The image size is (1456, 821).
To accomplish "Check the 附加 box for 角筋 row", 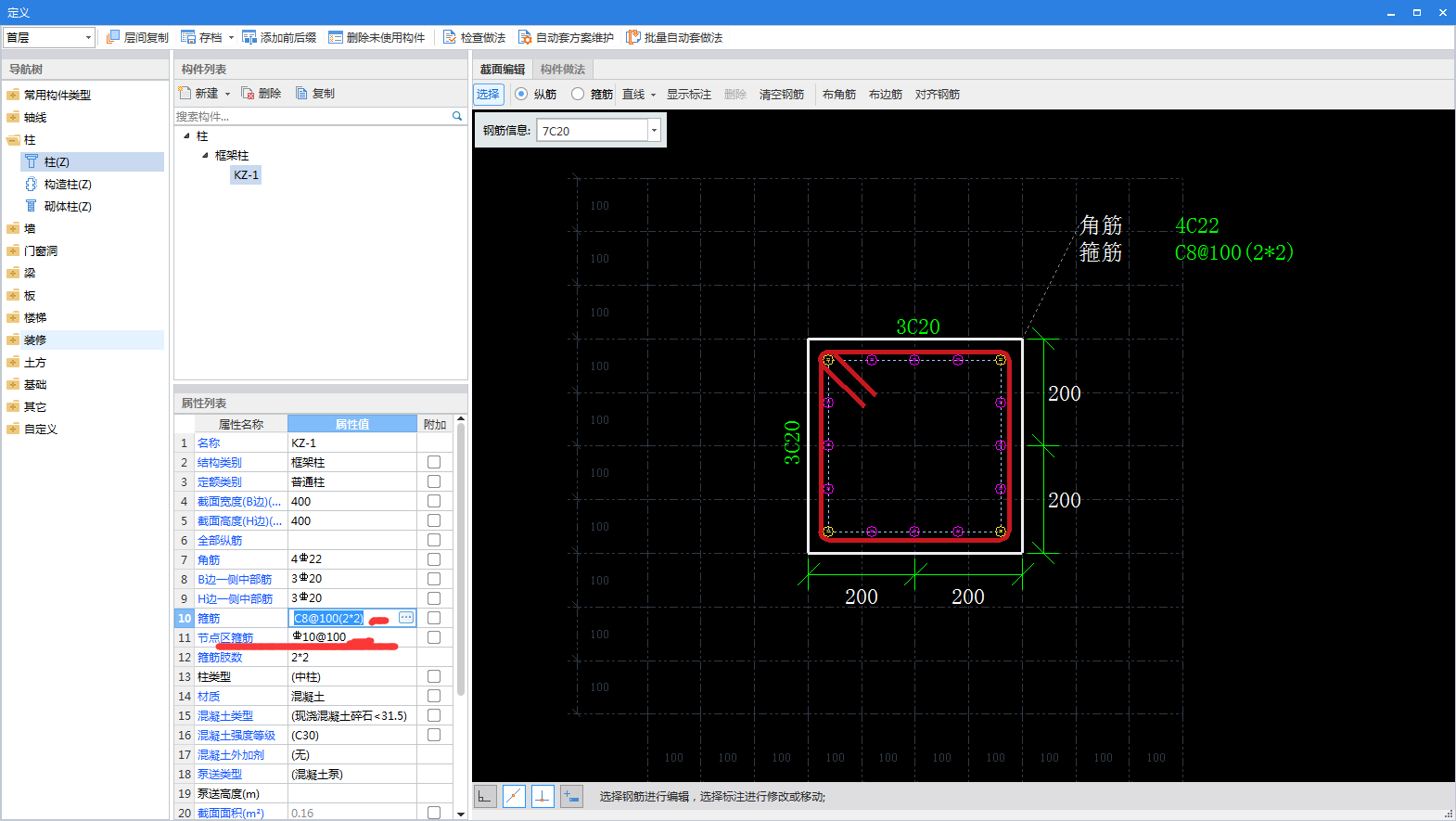I will pyautogui.click(x=434, y=559).
